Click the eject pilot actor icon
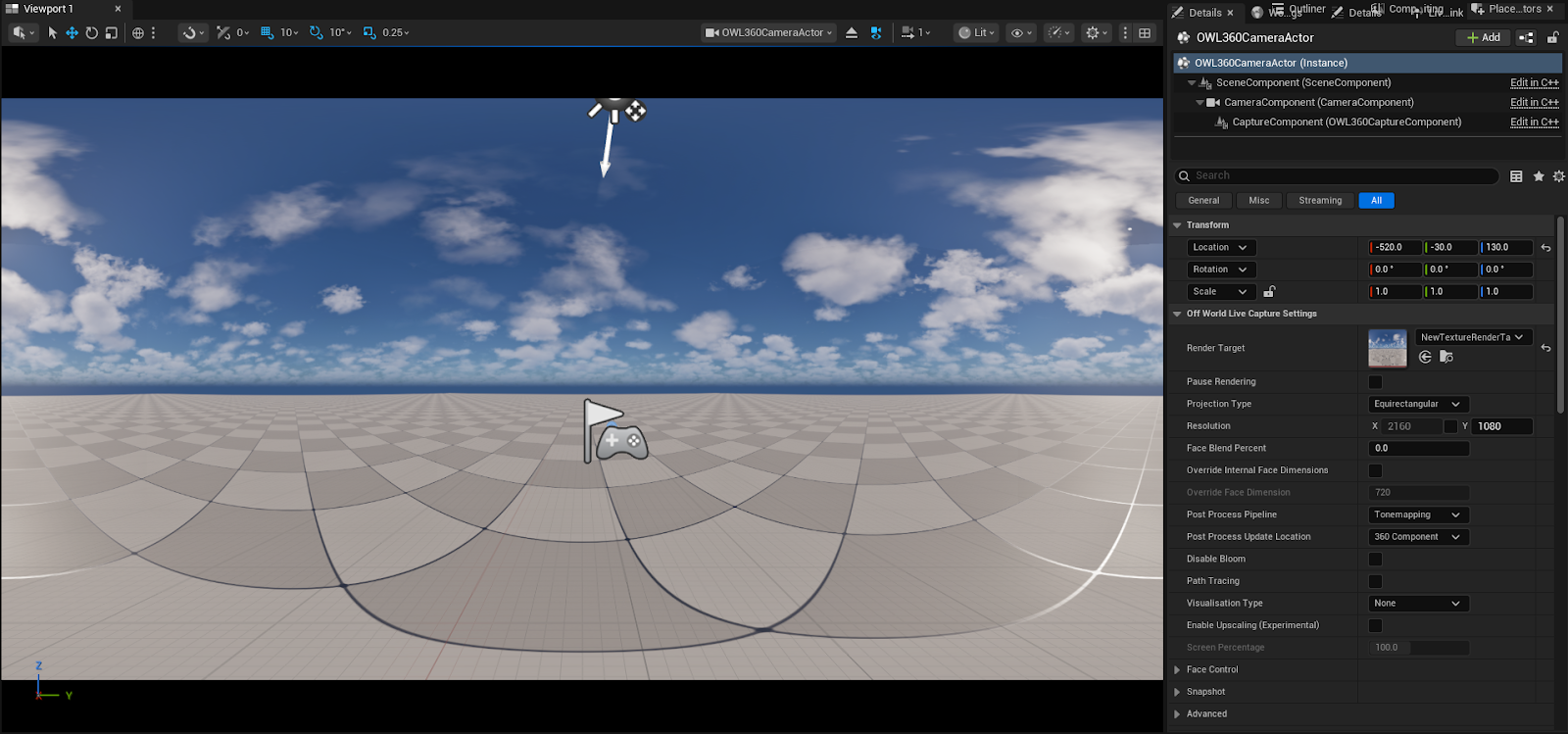1568x734 pixels. (x=851, y=32)
